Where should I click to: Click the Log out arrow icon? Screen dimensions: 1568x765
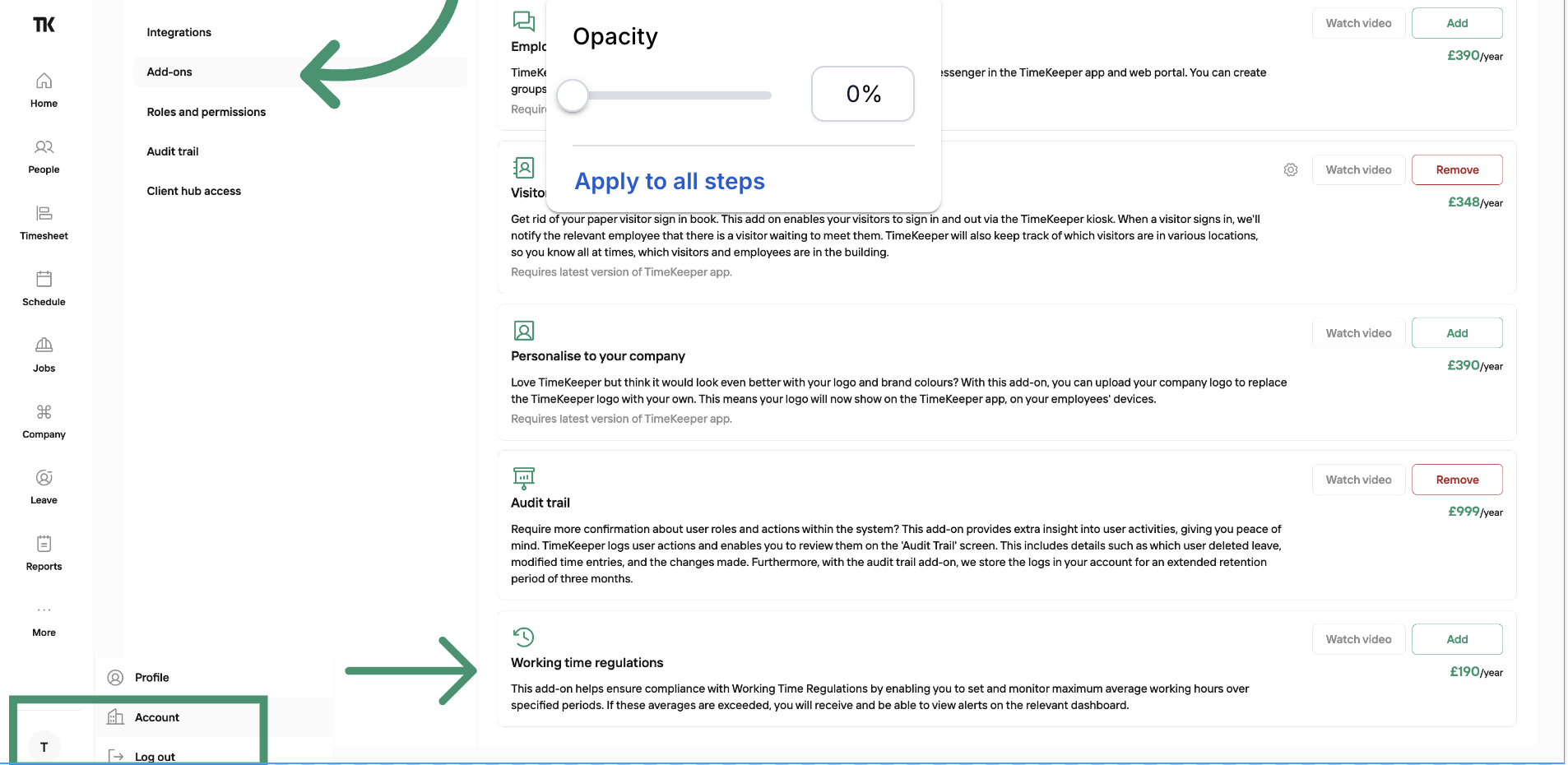[x=116, y=757]
